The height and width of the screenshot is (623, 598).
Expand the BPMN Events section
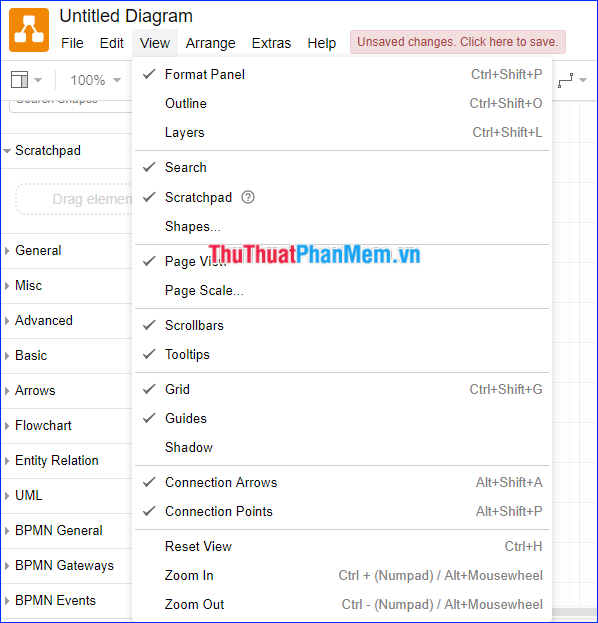pyautogui.click(x=67, y=600)
